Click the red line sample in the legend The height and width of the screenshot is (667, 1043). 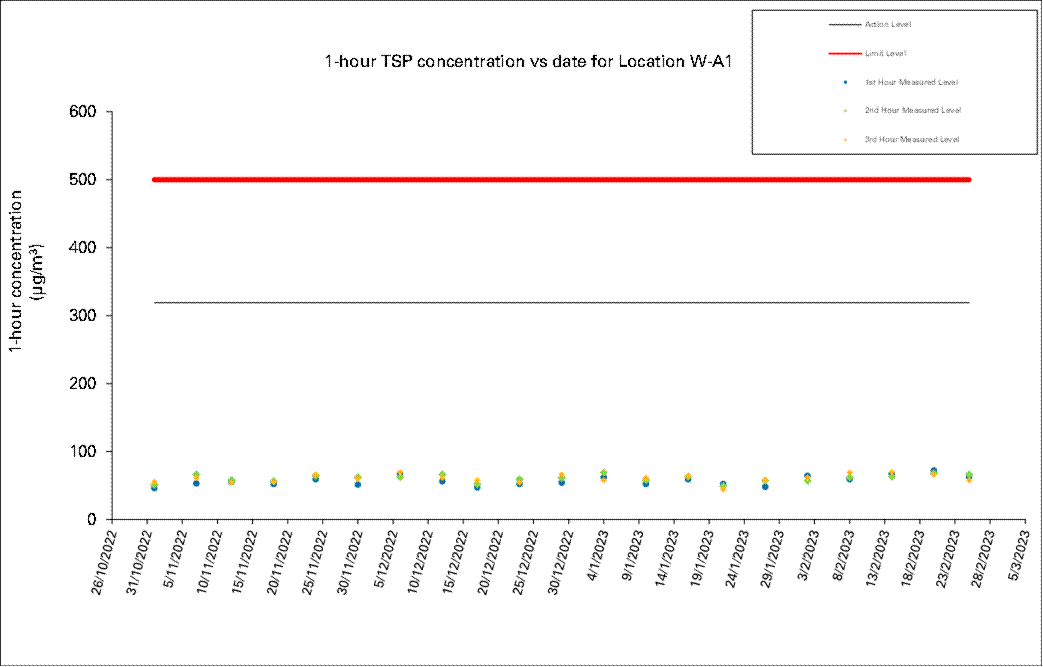[845, 52]
